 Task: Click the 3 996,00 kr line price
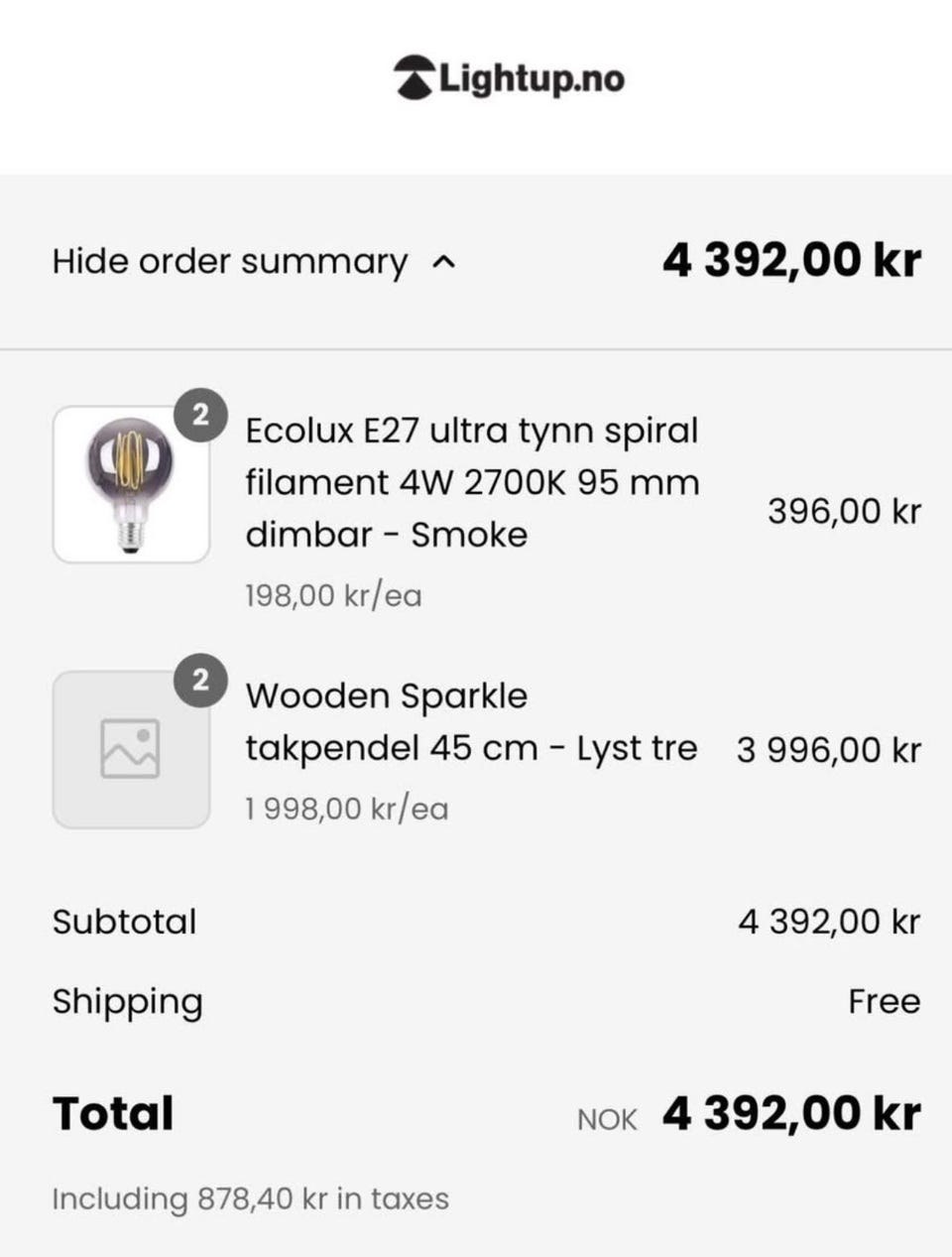(x=828, y=750)
